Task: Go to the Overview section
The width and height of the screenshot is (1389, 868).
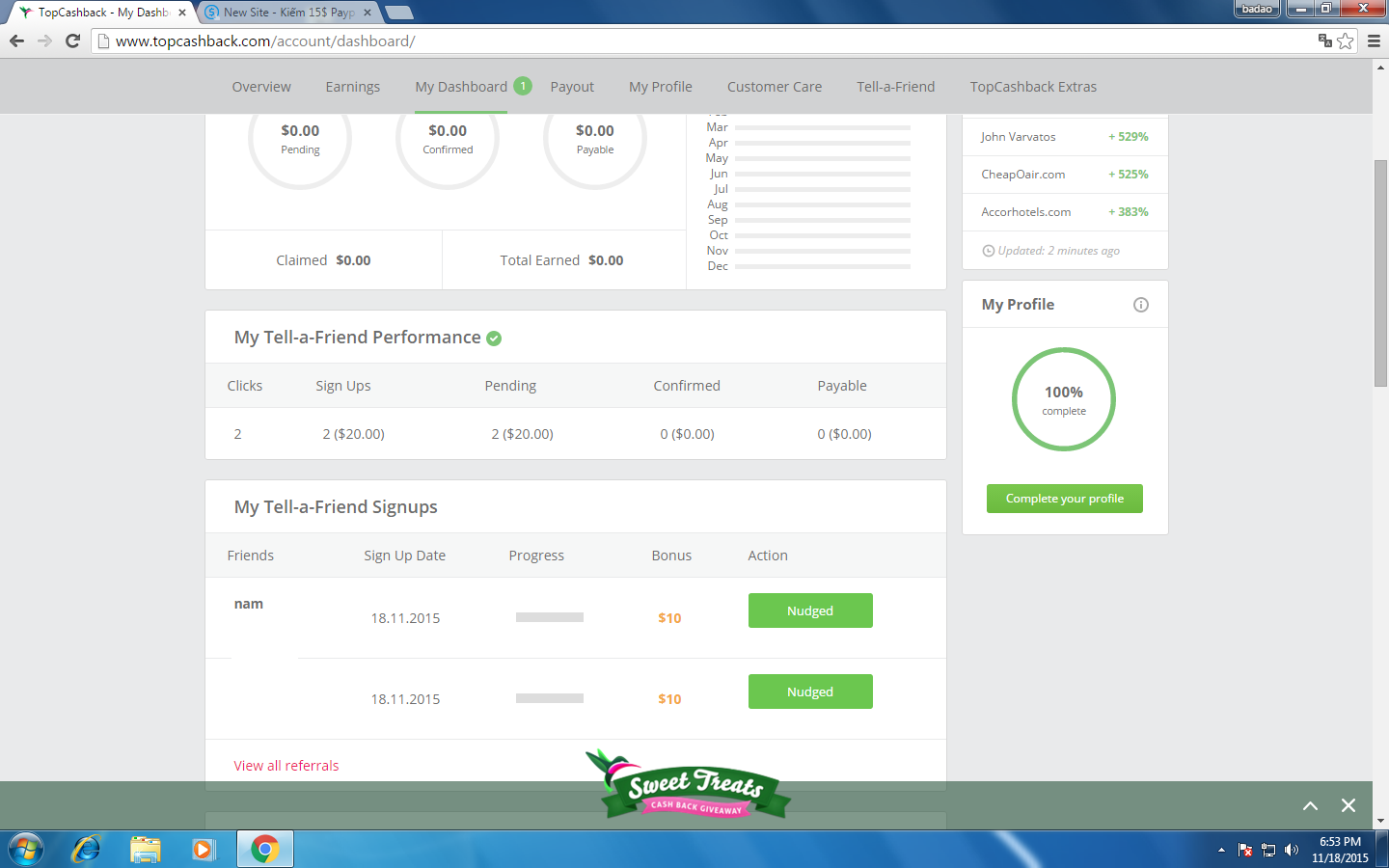Action: tap(261, 87)
